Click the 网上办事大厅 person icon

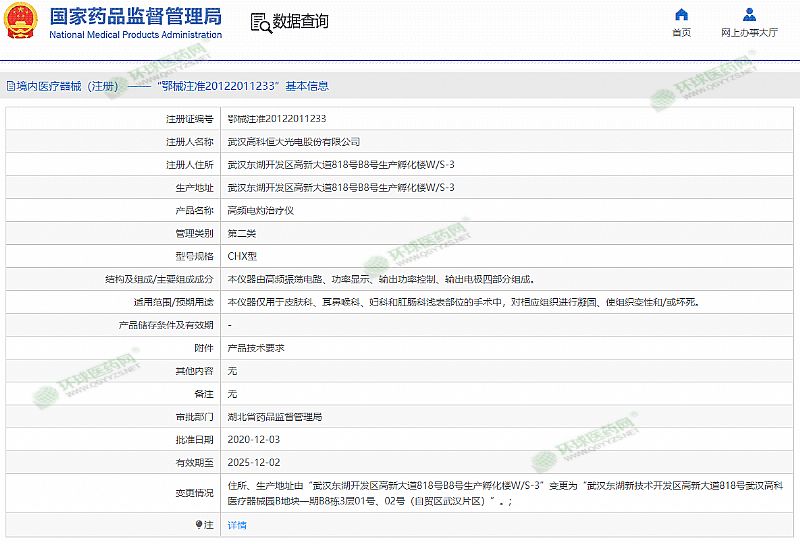(x=749, y=15)
